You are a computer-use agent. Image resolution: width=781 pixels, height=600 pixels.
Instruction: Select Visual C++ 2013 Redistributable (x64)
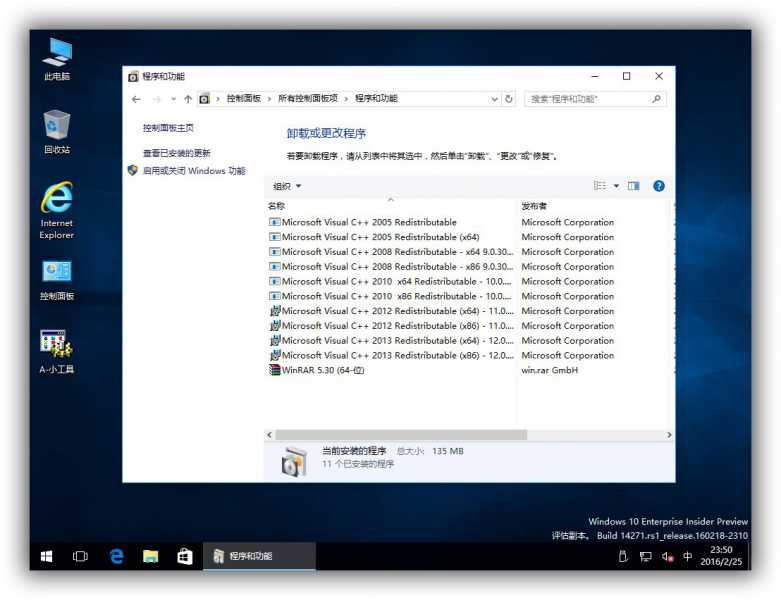[390, 341]
